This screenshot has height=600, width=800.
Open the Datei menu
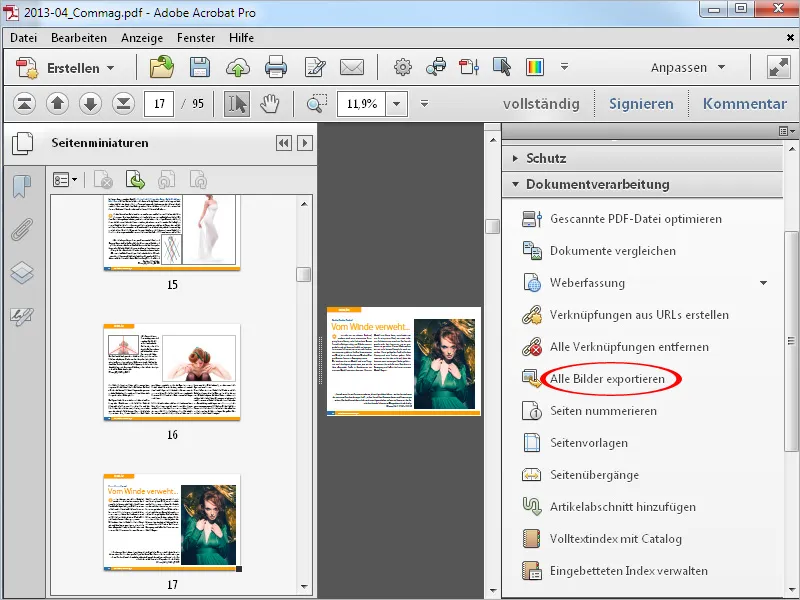[x=23, y=38]
